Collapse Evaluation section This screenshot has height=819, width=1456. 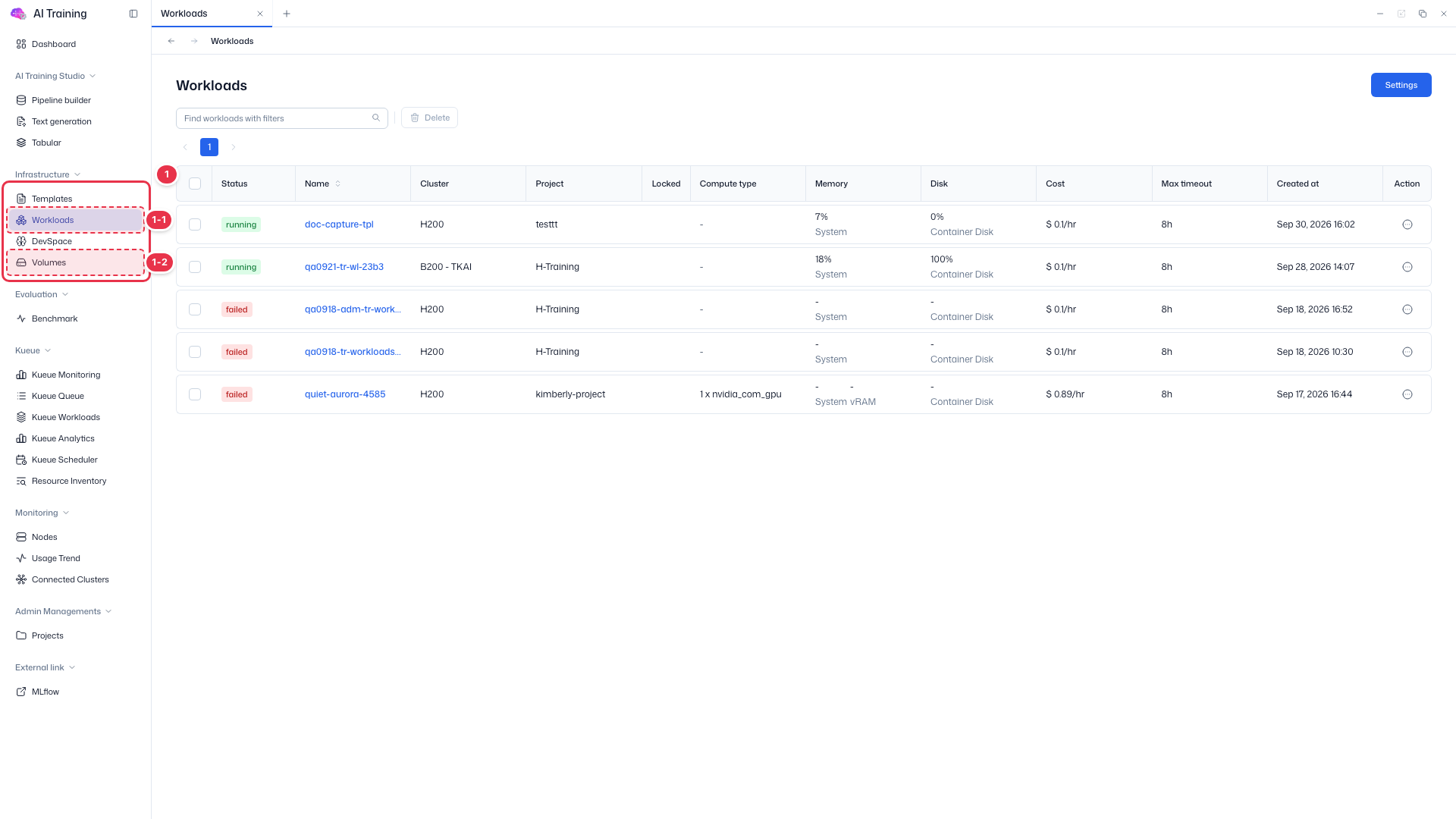click(42, 294)
